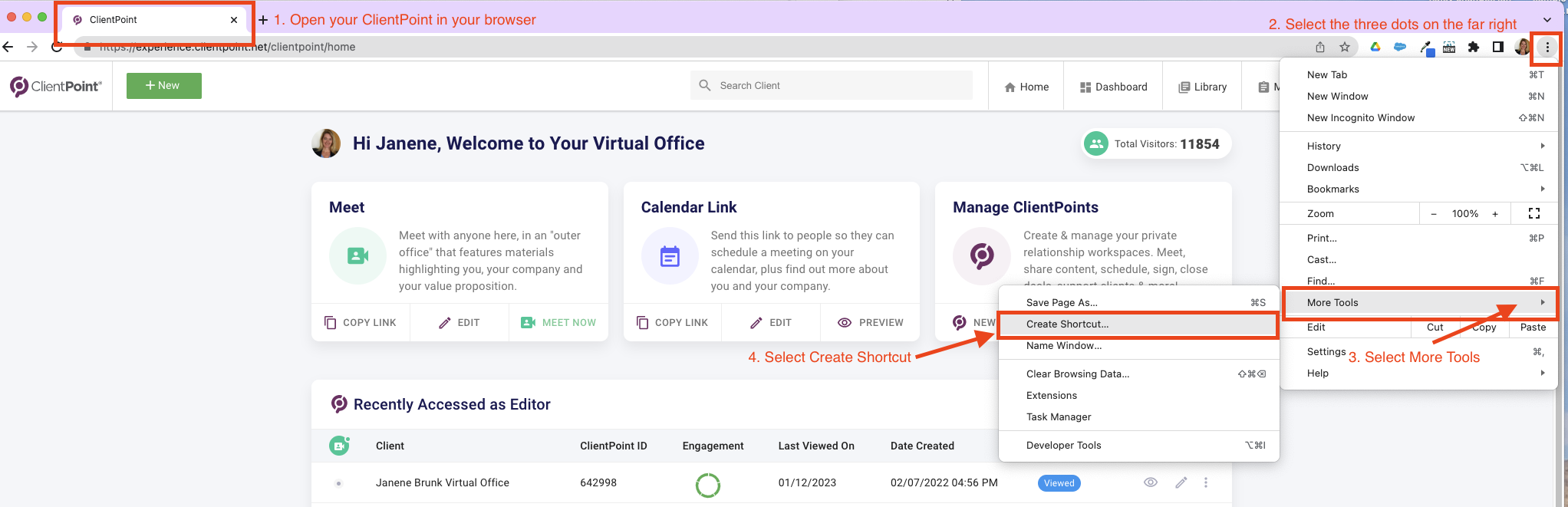Edit Janene Brunk Virtual Office with pencil icon
Viewport: 1568px width, 507px height.
[1181, 482]
